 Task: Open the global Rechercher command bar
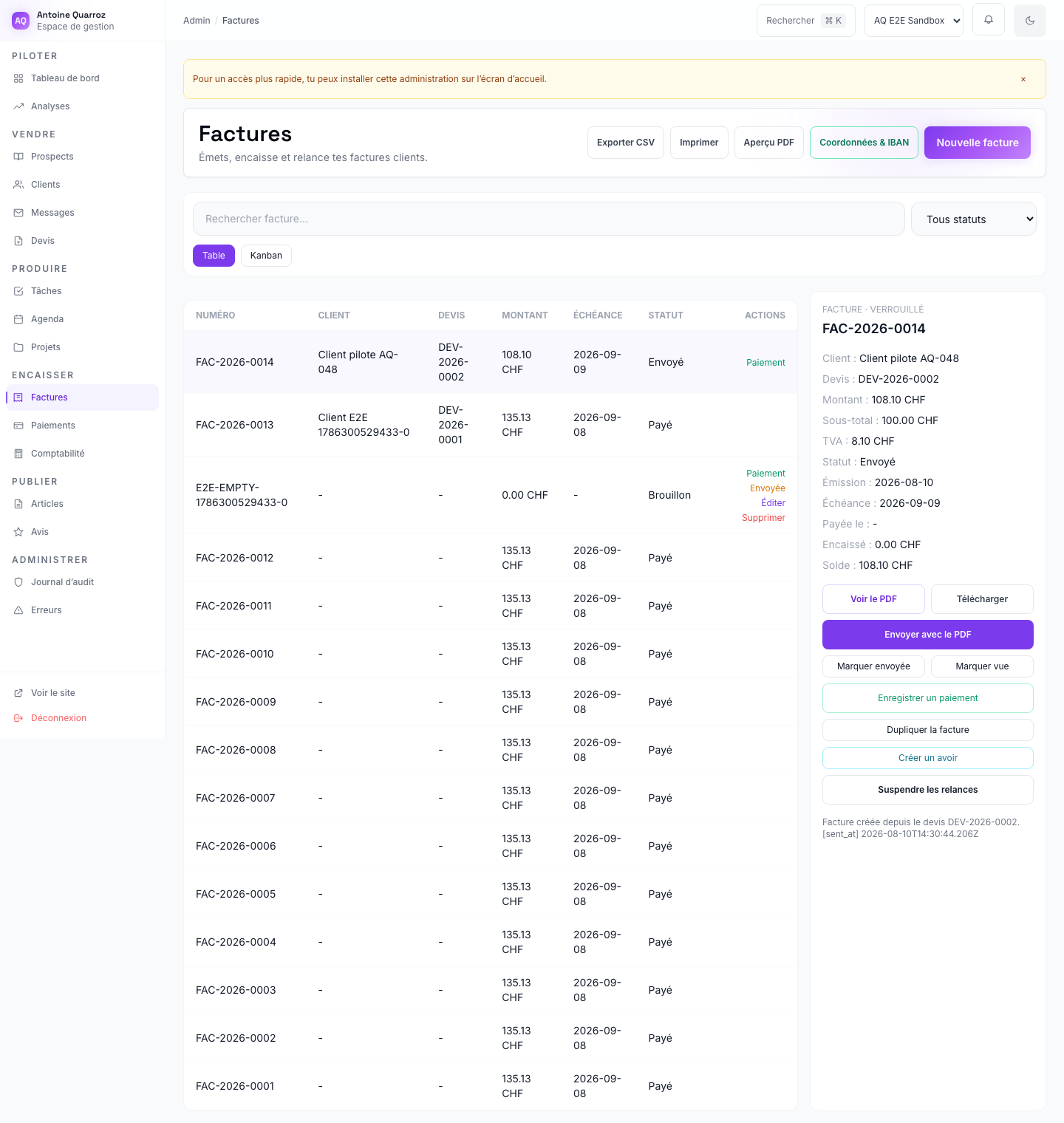tap(806, 21)
